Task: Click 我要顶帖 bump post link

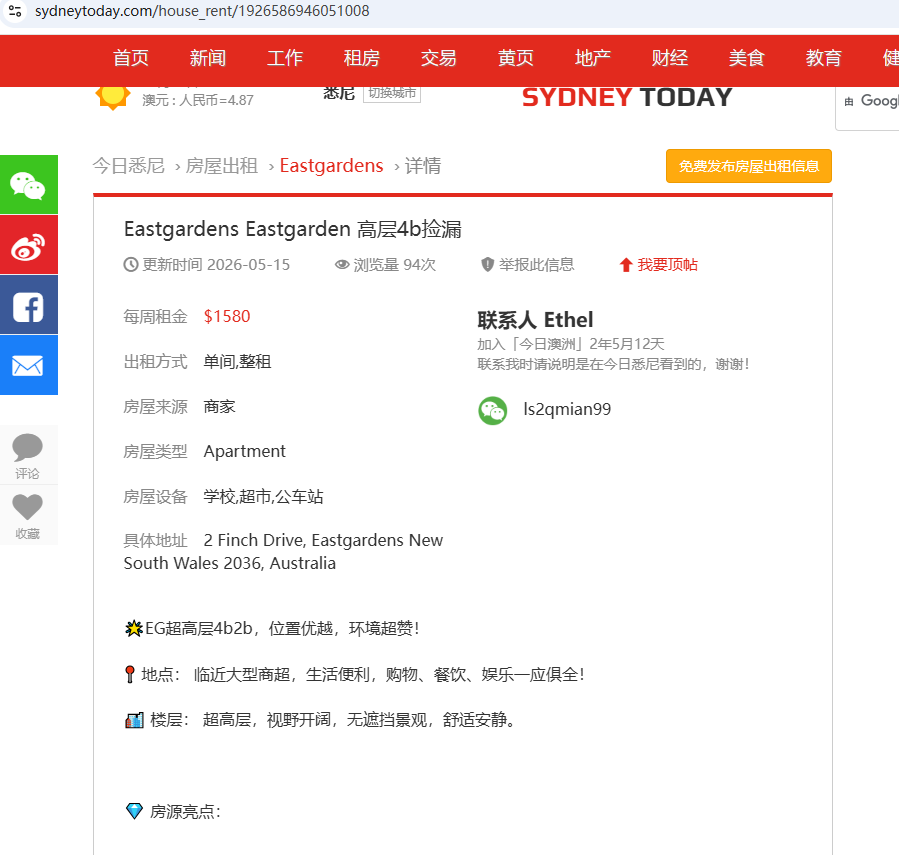Action: click(x=667, y=265)
